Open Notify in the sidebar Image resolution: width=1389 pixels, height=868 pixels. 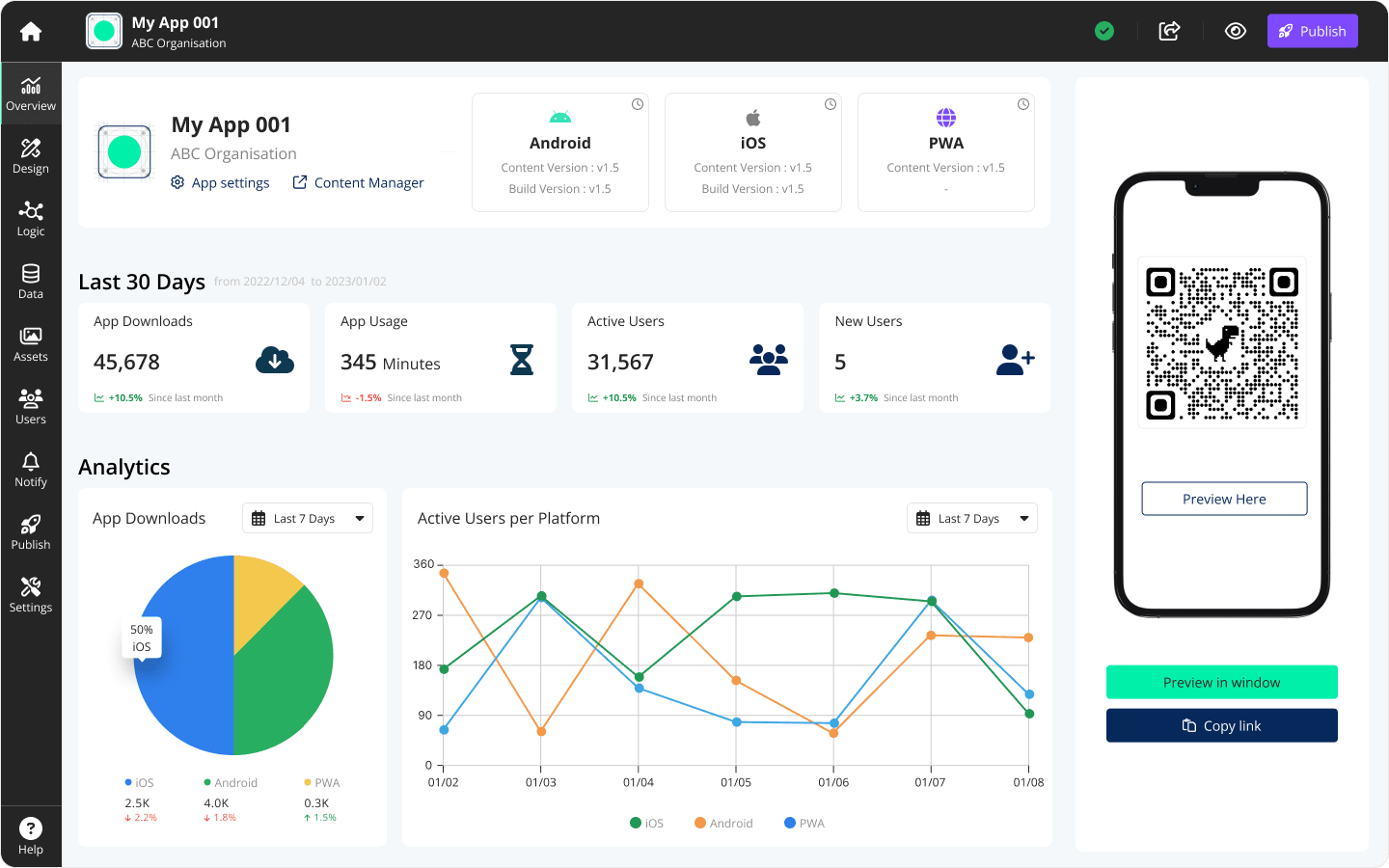(x=31, y=470)
